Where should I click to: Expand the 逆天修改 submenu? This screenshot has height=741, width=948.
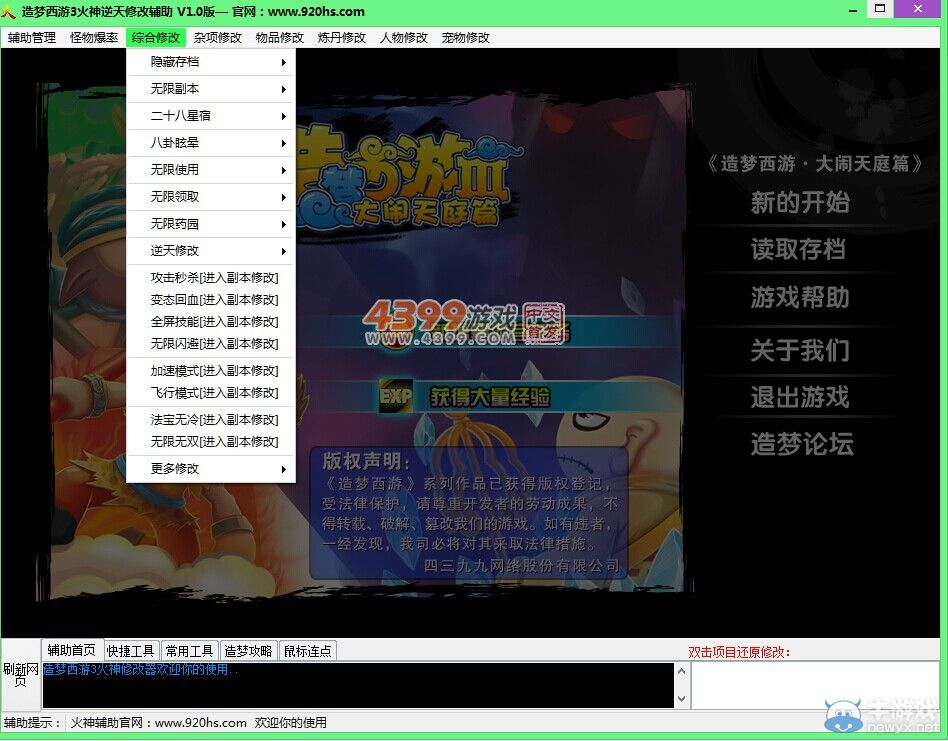210,250
